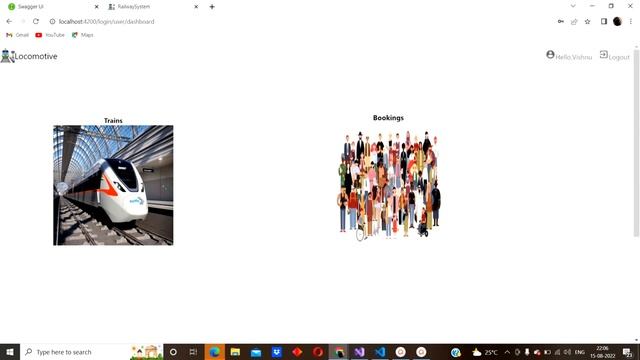The height and width of the screenshot is (360, 640).
Task: Click the Trains heading
Action: pyautogui.click(x=113, y=120)
